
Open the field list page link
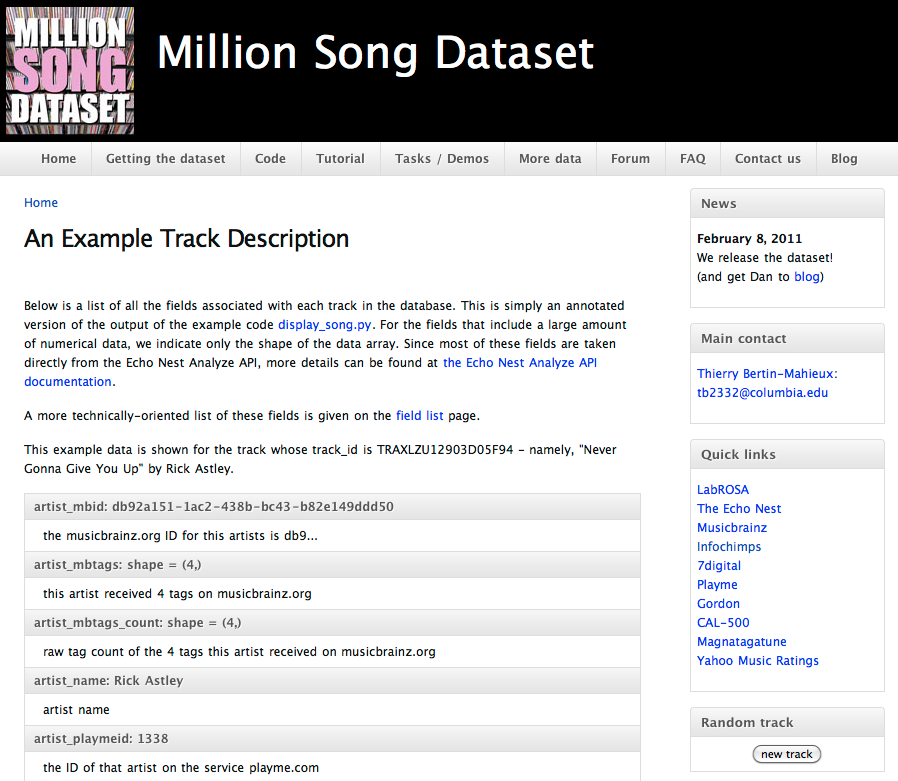pos(420,416)
